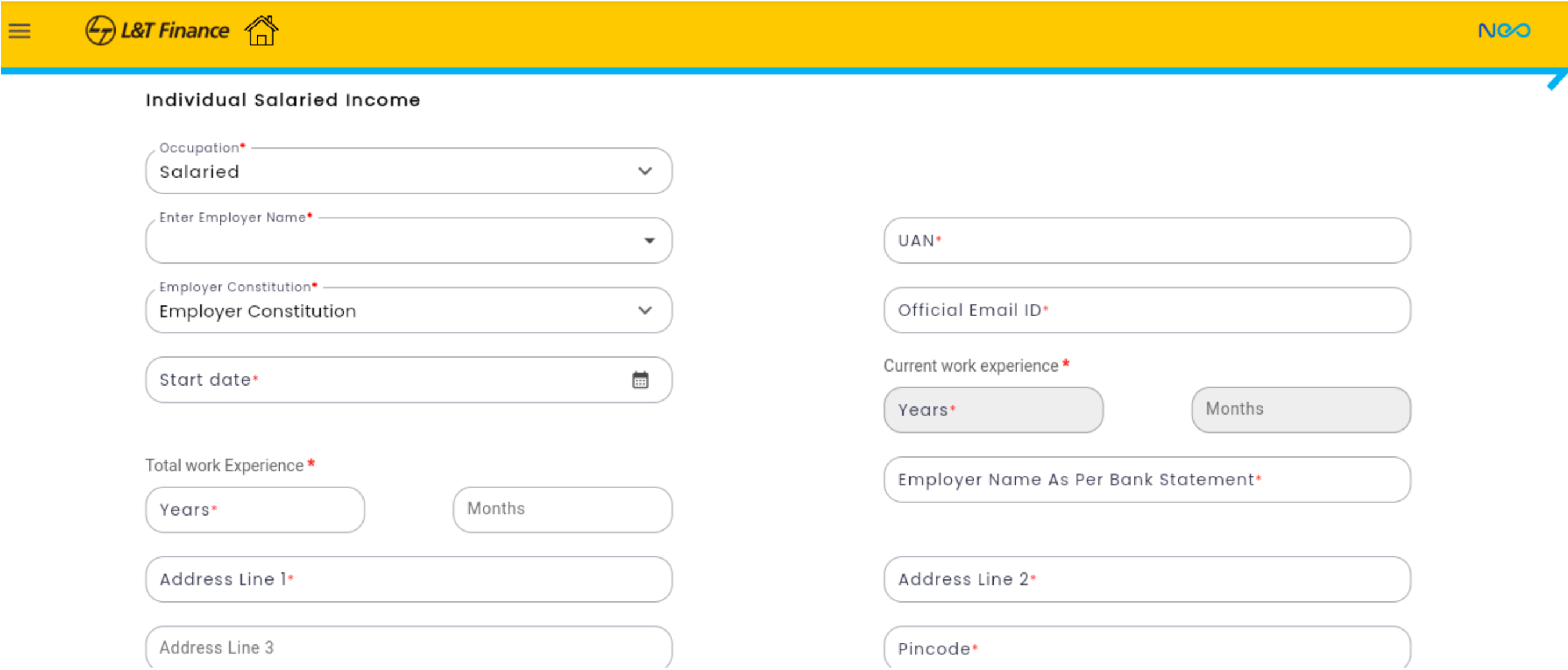Click Current work experience Months field
The image size is (1568, 670).
(x=1300, y=410)
